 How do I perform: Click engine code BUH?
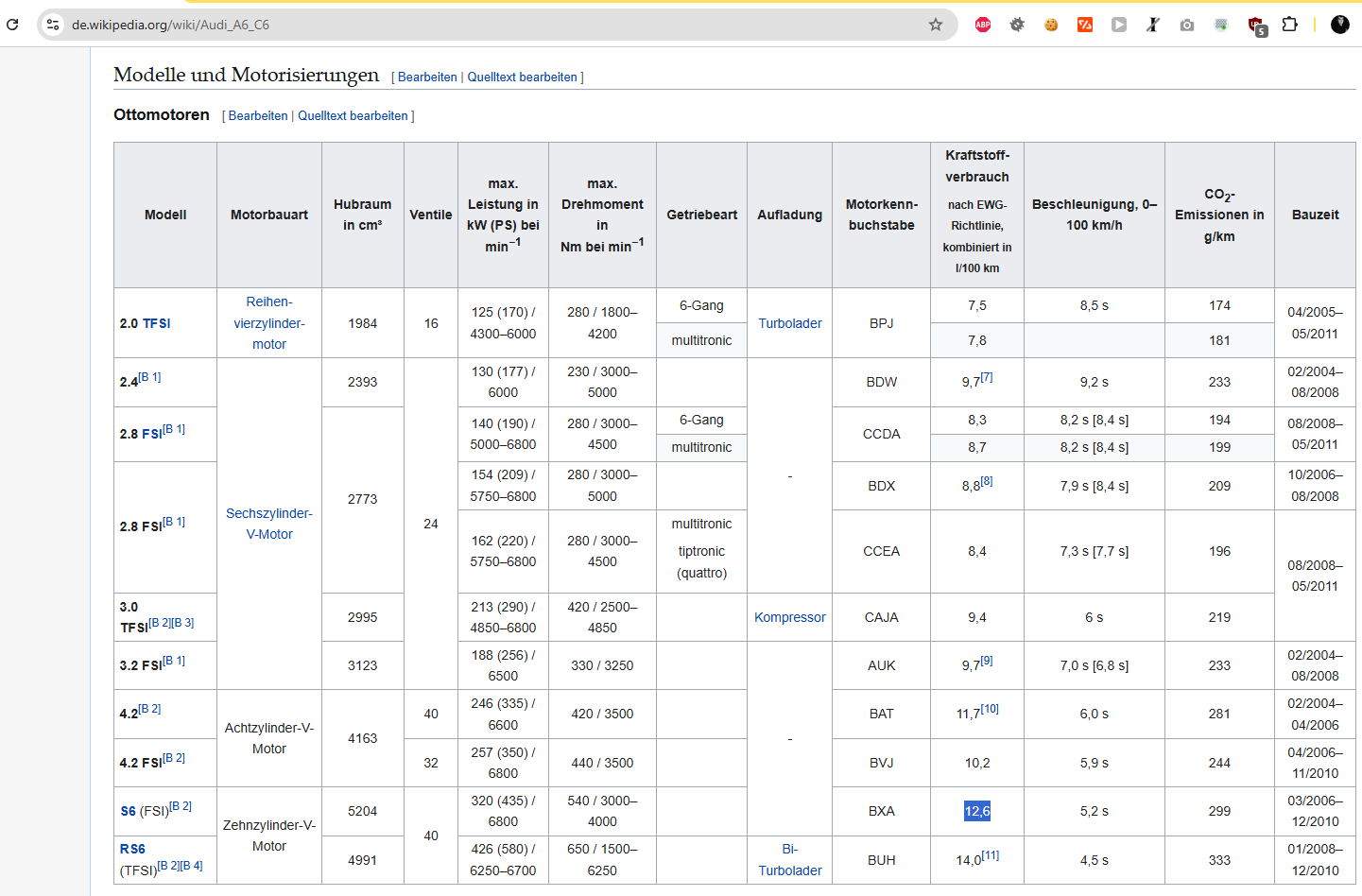pos(882,860)
